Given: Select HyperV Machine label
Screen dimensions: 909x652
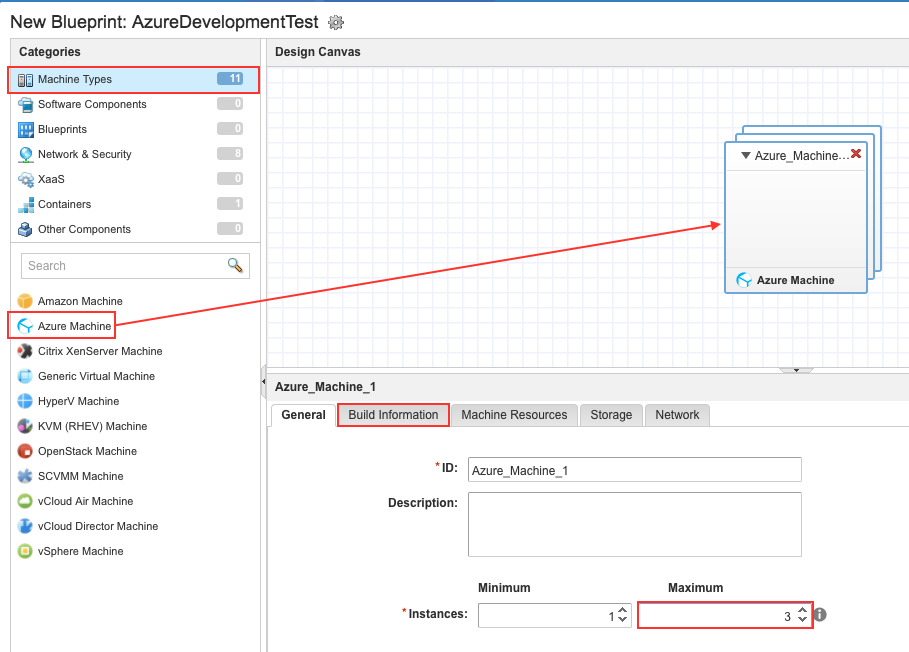Looking at the screenshot, I should pos(79,401).
